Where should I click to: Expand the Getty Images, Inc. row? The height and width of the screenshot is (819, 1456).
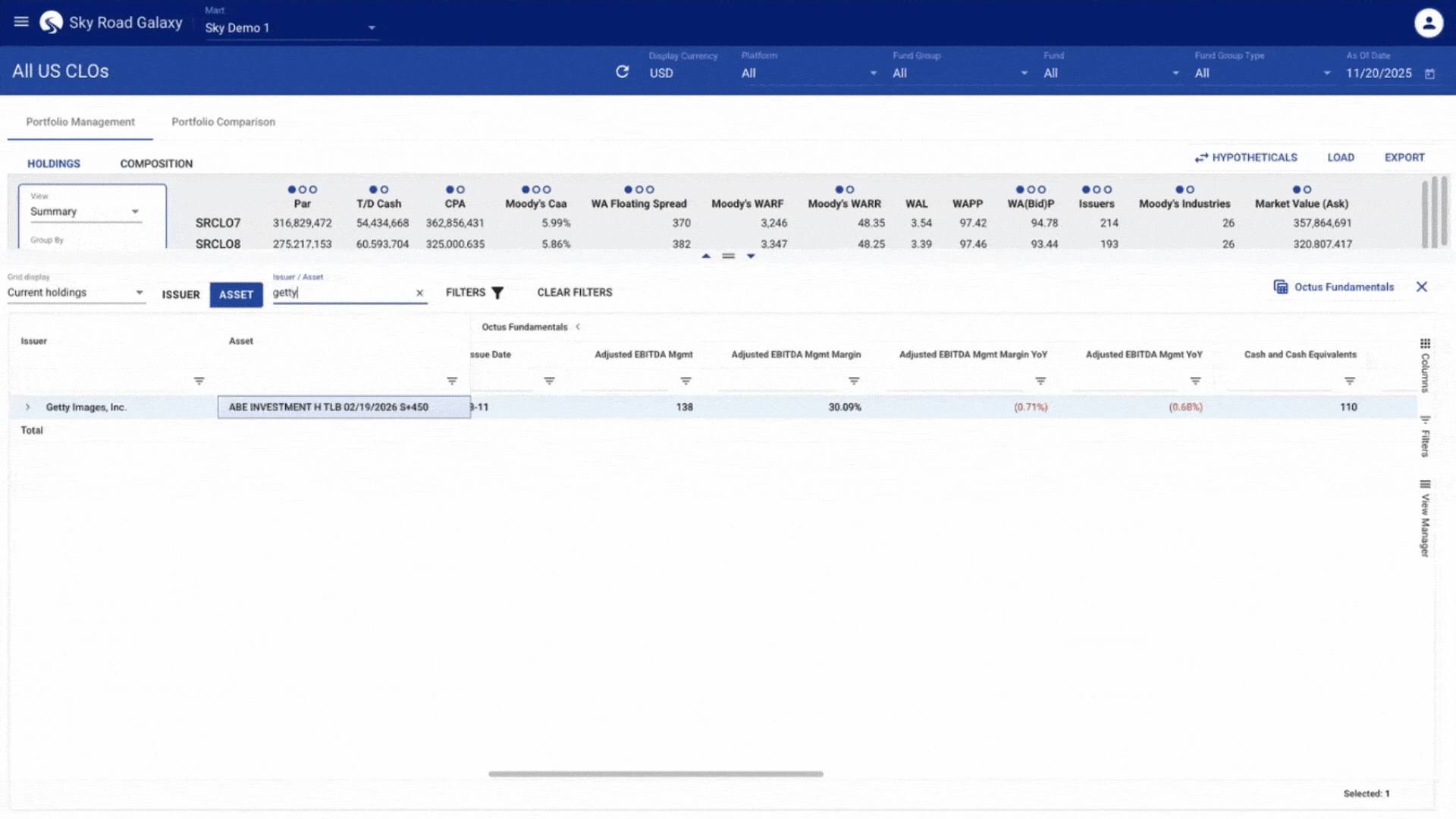click(x=28, y=407)
